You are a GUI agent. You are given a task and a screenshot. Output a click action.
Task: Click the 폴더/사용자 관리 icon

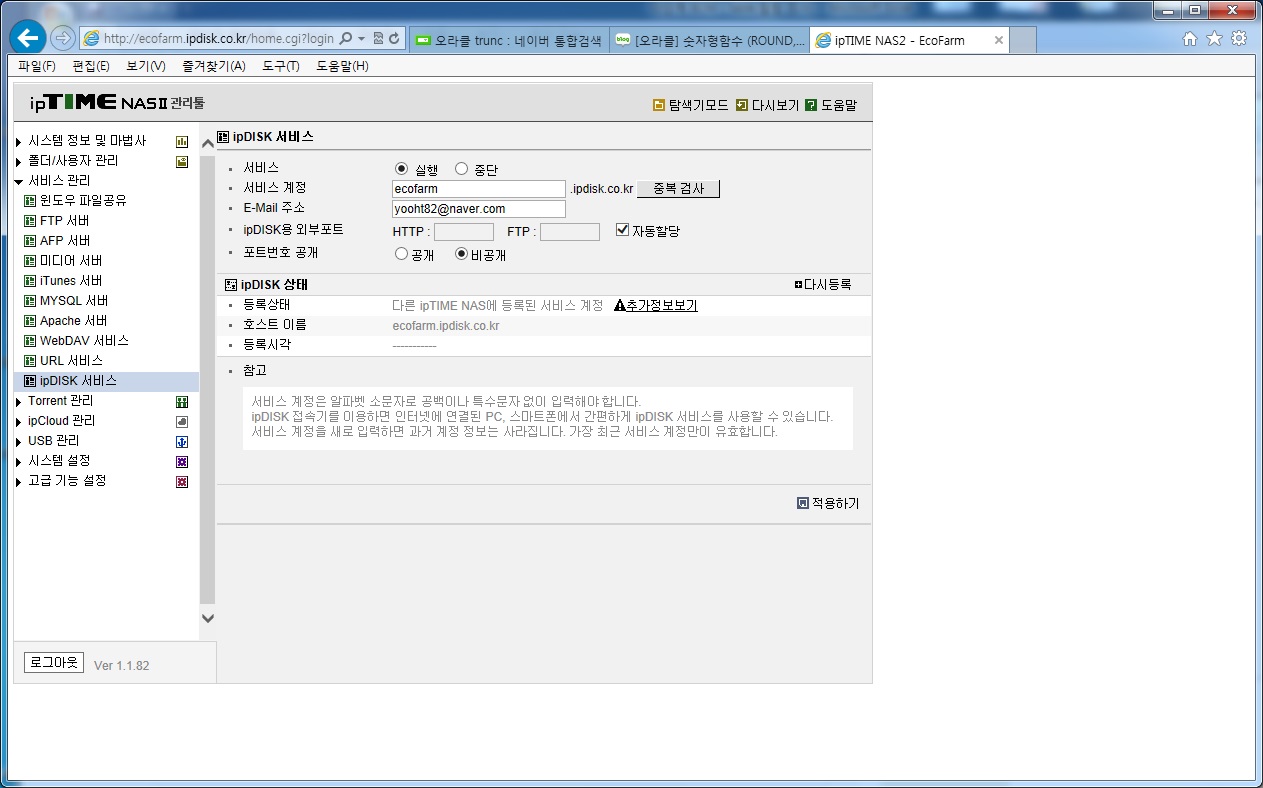pos(182,162)
